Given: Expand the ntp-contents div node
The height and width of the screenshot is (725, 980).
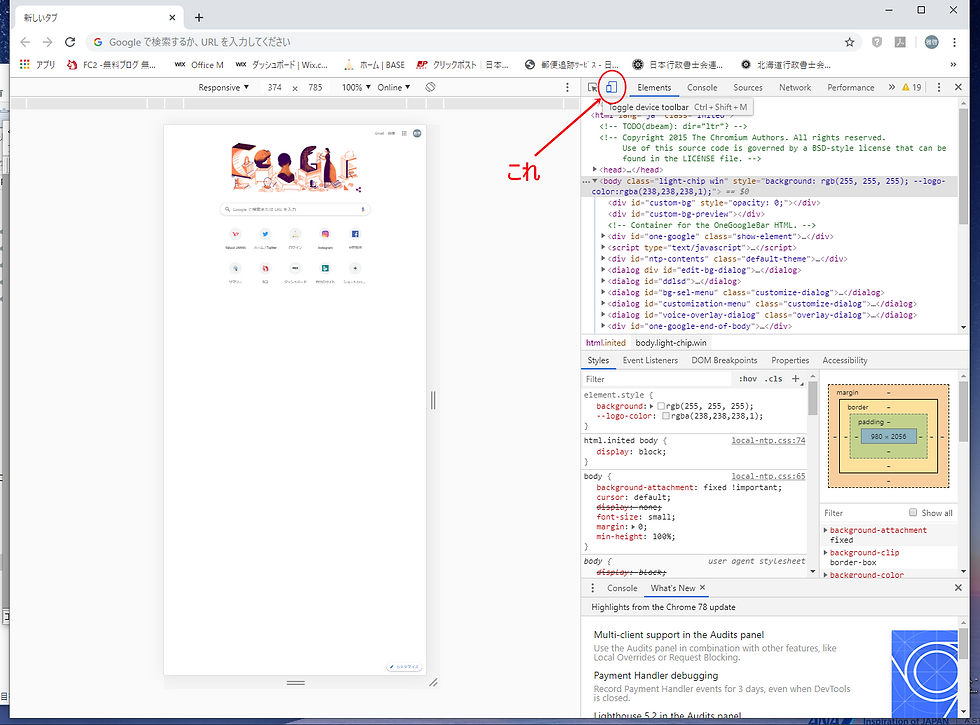Looking at the screenshot, I should click(x=603, y=259).
